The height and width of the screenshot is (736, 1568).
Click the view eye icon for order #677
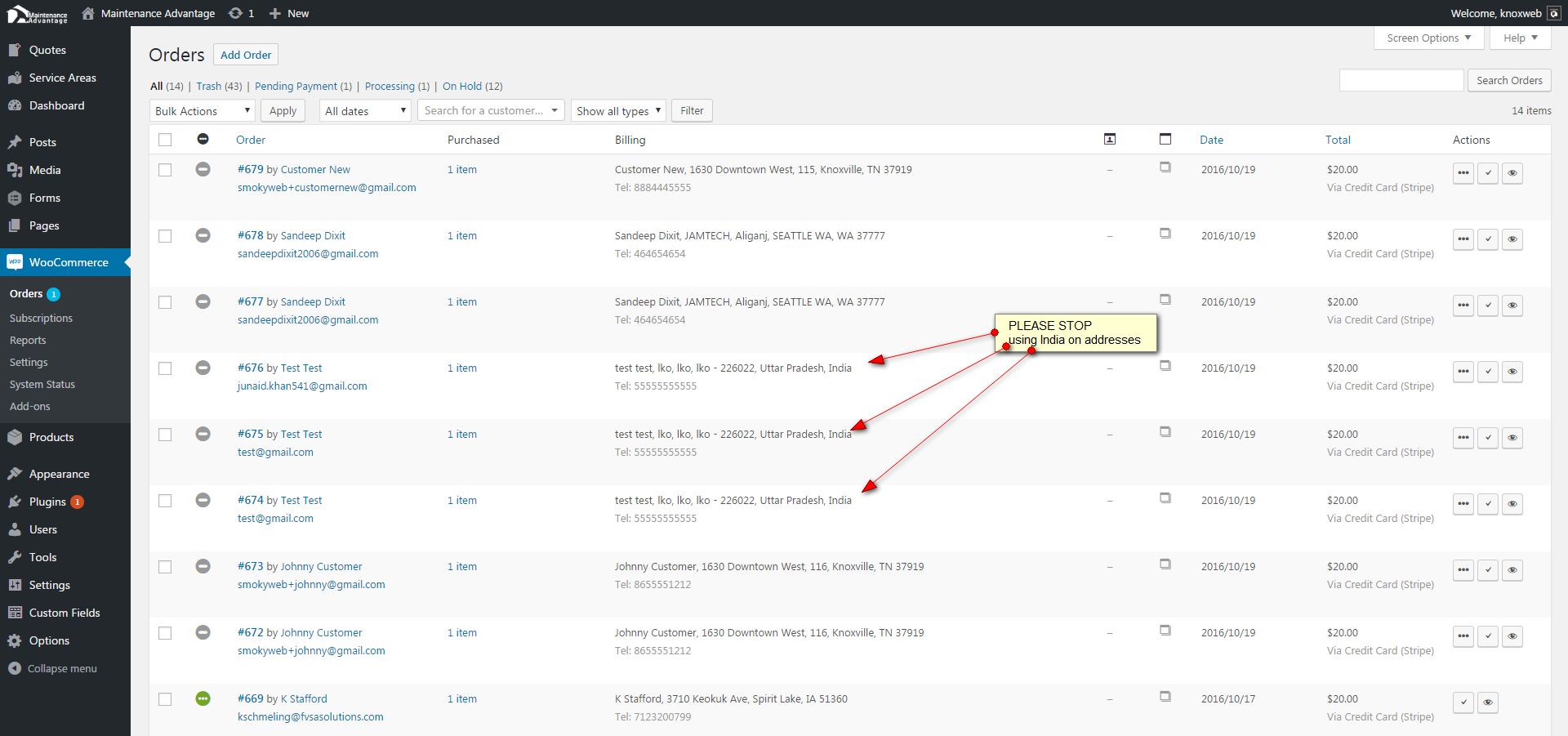(x=1512, y=306)
